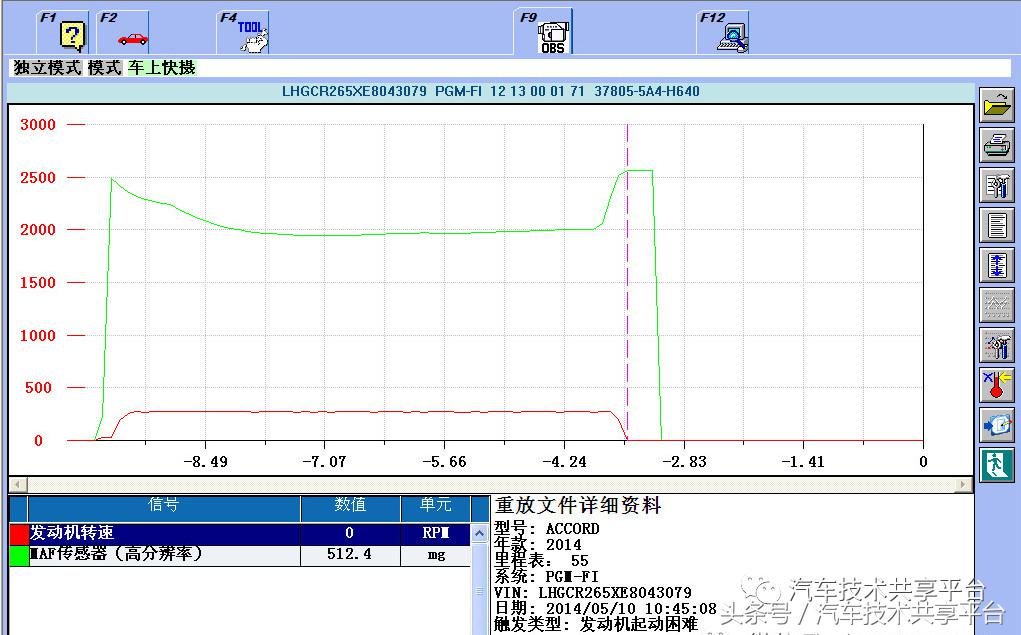Viewport: 1021px width, 635px height.
Task: Click the 信号 column header
Action: click(163, 507)
